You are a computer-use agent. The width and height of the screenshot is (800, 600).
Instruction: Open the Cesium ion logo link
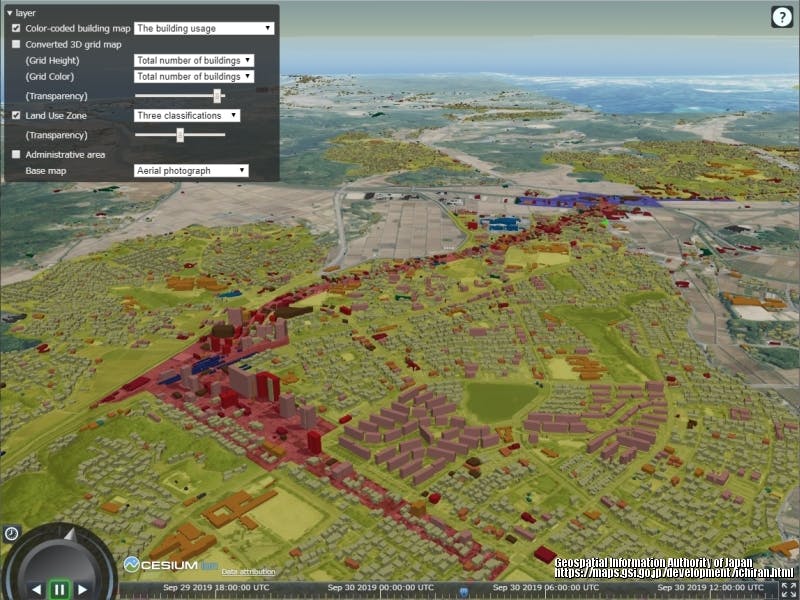tap(170, 564)
